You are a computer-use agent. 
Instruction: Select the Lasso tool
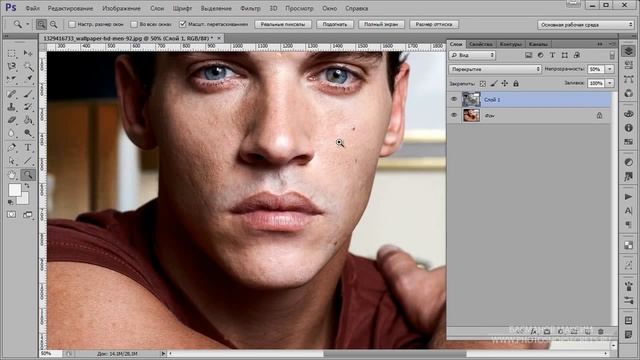click(x=11, y=67)
